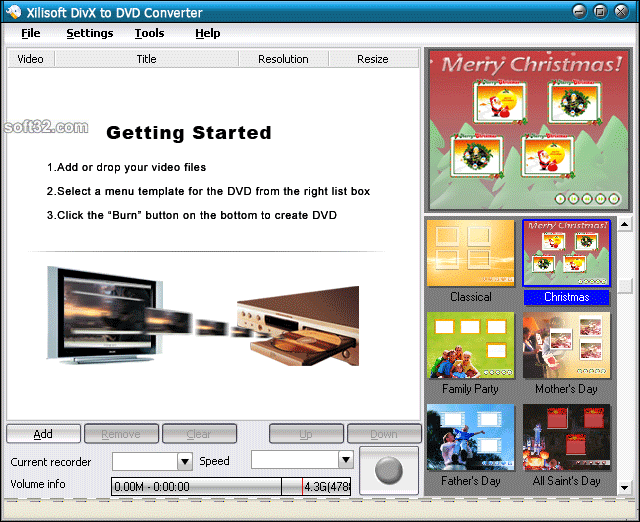Image resolution: width=640 pixels, height=522 pixels.
Task: Pick the Father's Day template
Action: pos(471,438)
